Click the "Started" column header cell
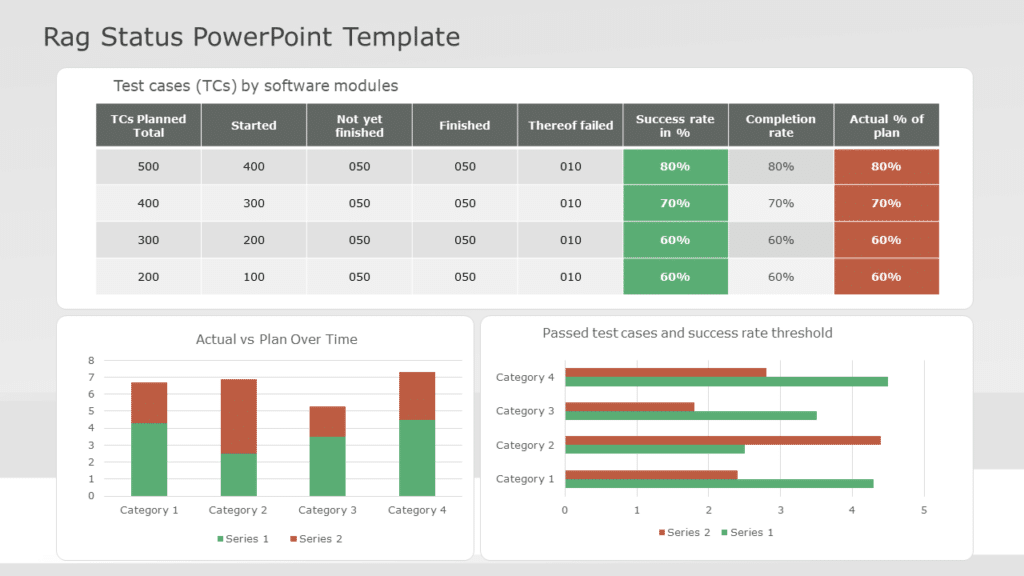1024x576 pixels. pos(253,125)
